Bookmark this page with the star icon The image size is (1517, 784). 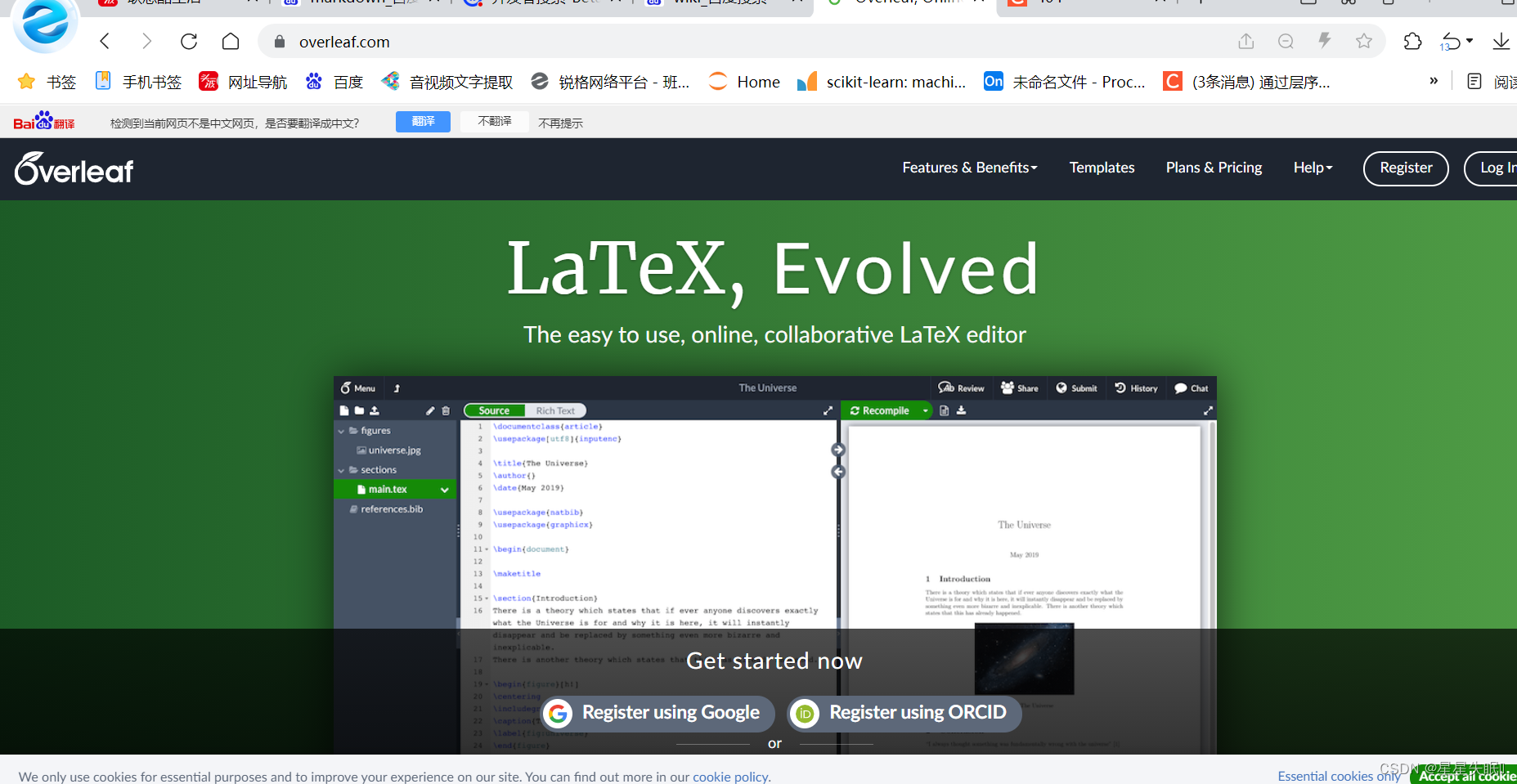[1364, 41]
